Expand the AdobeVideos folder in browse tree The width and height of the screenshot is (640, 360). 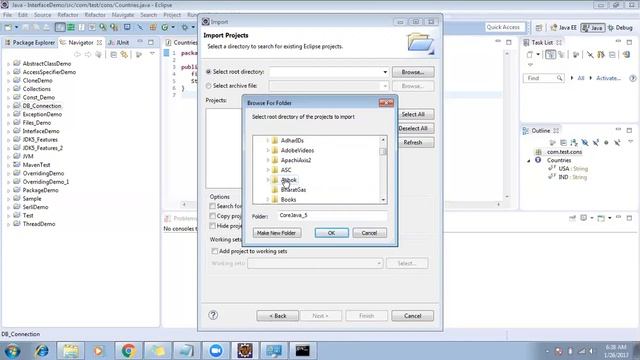pyautogui.click(x=268, y=150)
